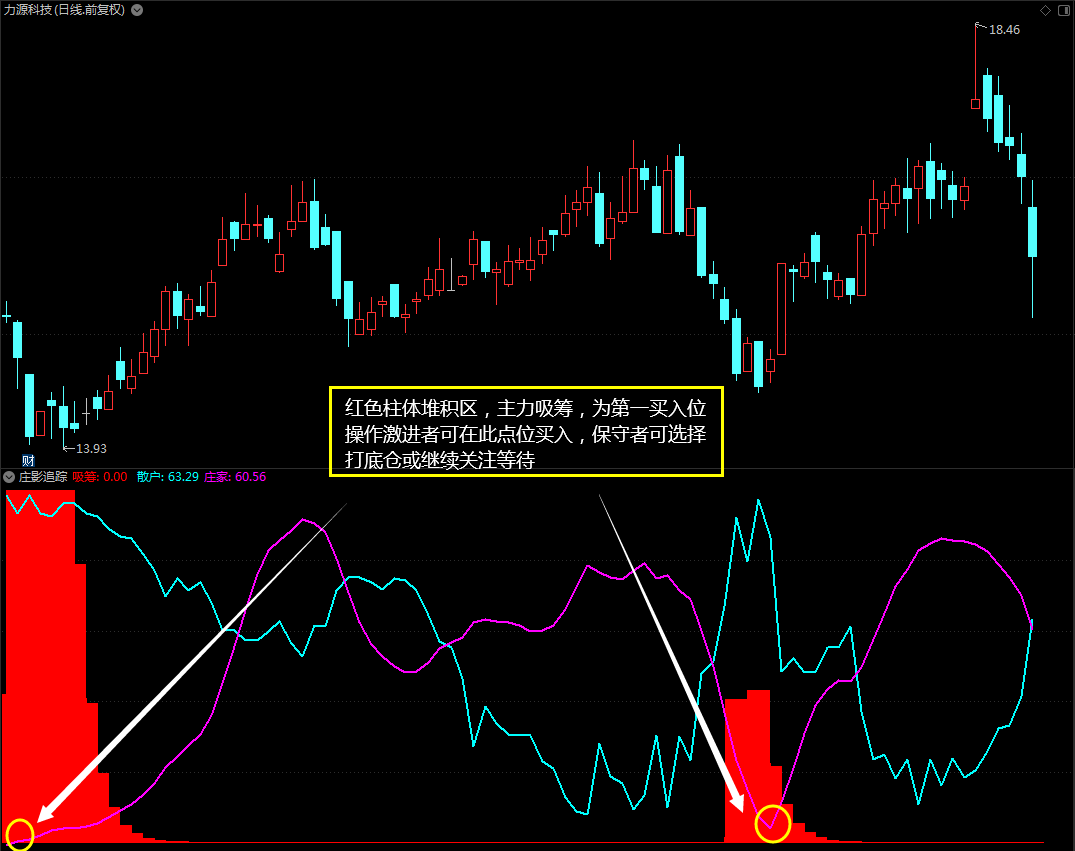Select the 力源科技(日线,前复权) title text

pyautogui.click(x=64, y=10)
